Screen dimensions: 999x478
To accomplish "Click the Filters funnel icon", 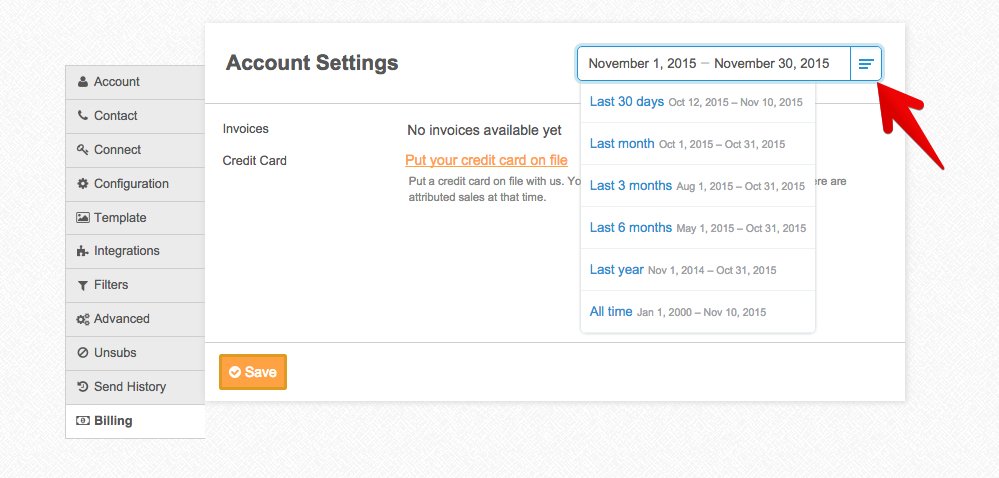I will click(x=83, y=286).
